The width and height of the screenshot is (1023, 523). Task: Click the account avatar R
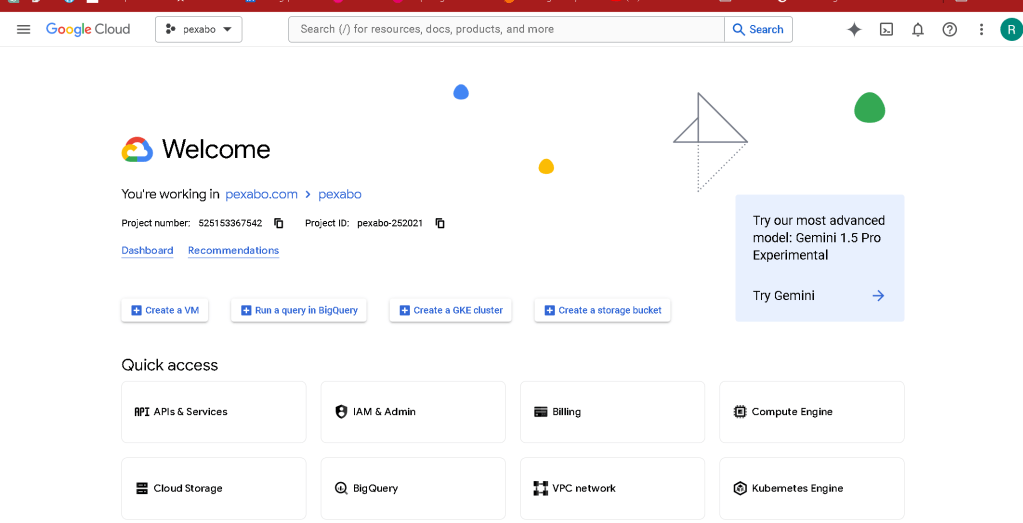click(x=1011, y=29)
